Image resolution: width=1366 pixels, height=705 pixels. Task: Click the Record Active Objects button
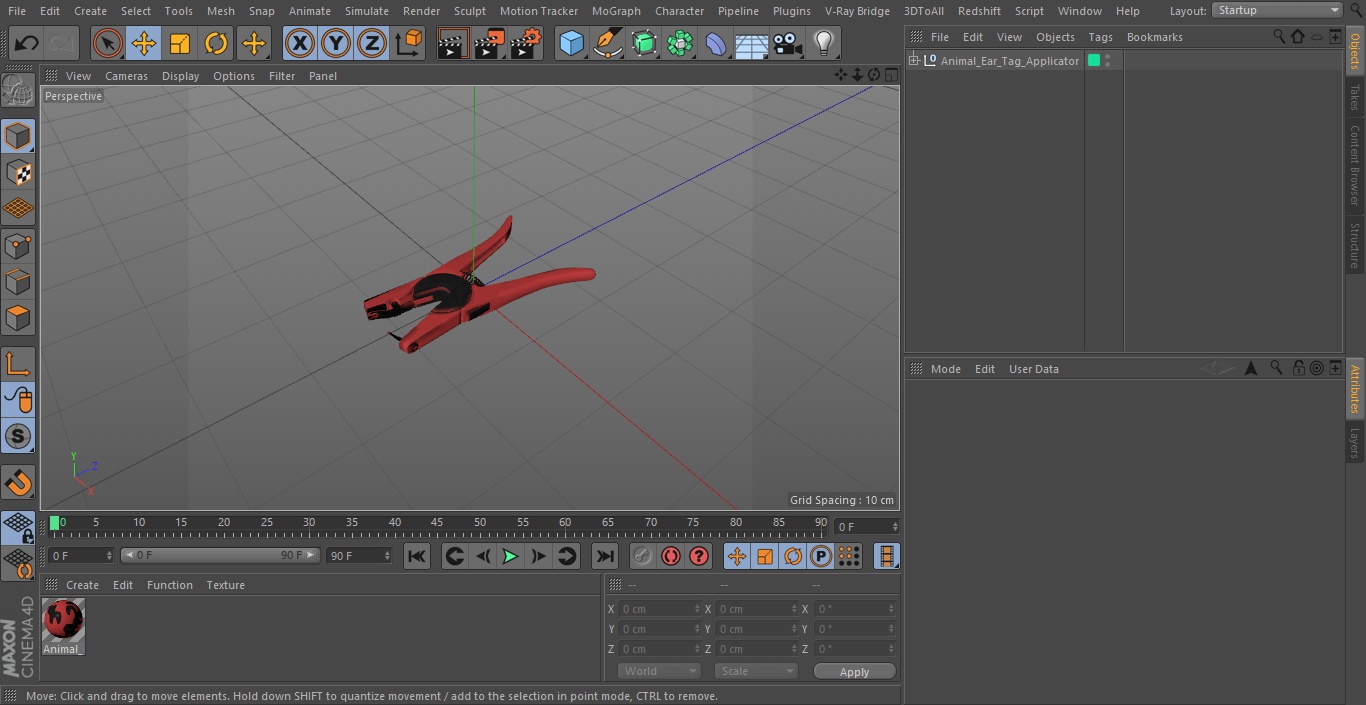click(x=642, y=557)
